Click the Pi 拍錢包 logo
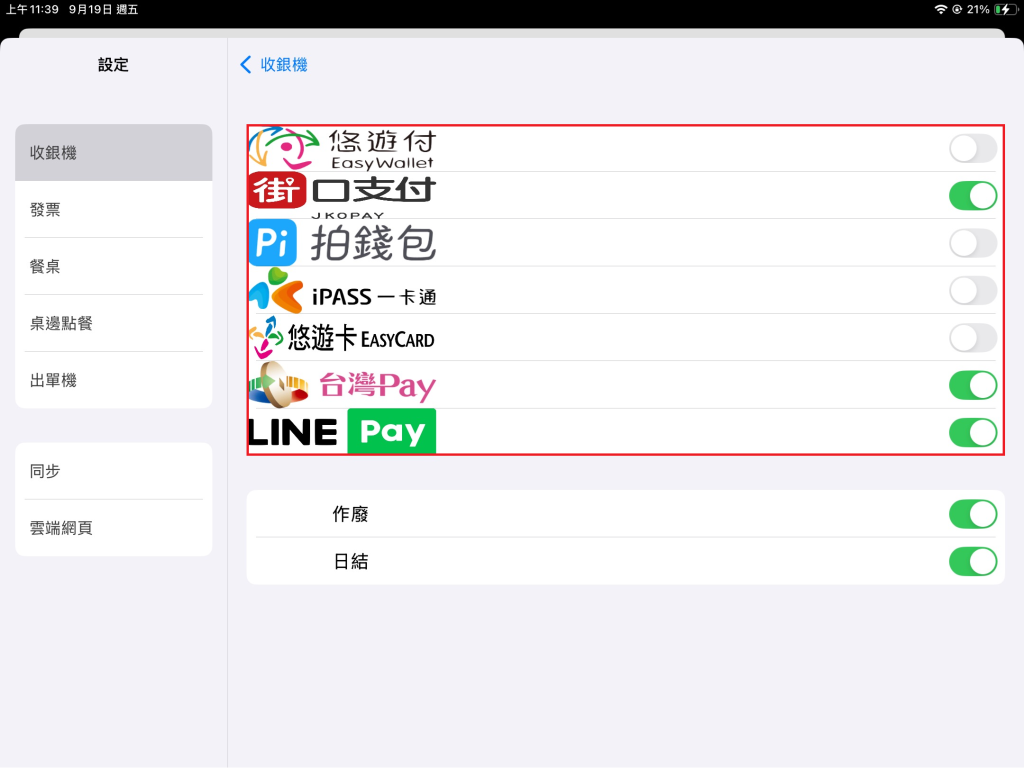This screenshot has width=1024, height=768. (x=342, y=243)
